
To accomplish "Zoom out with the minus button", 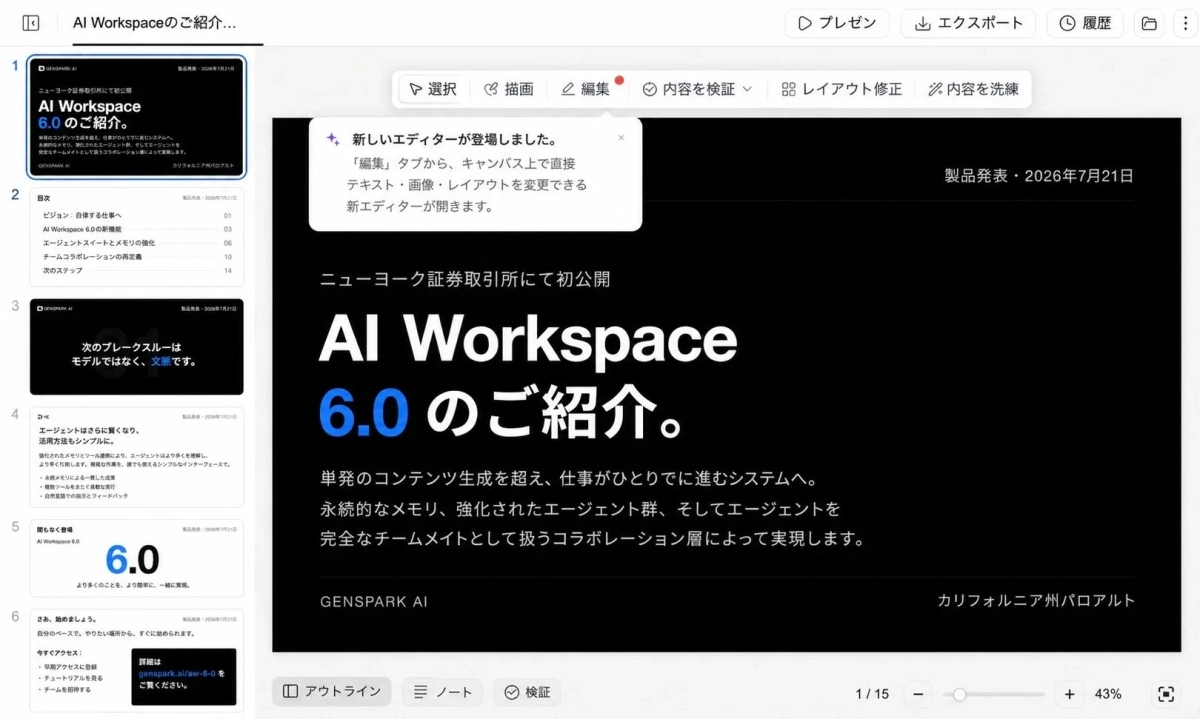I will point(918,694).
